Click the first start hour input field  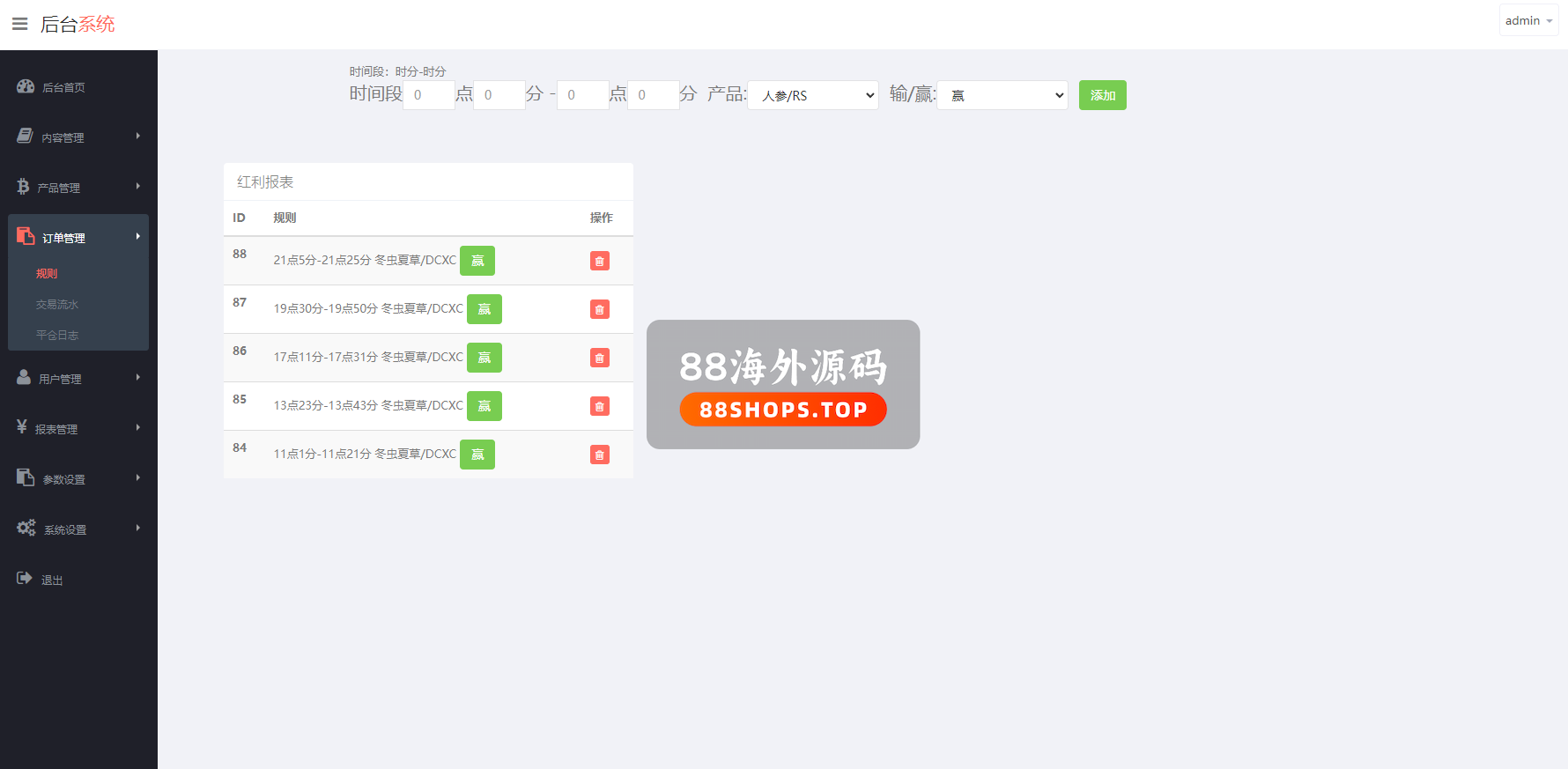[429, 95]
